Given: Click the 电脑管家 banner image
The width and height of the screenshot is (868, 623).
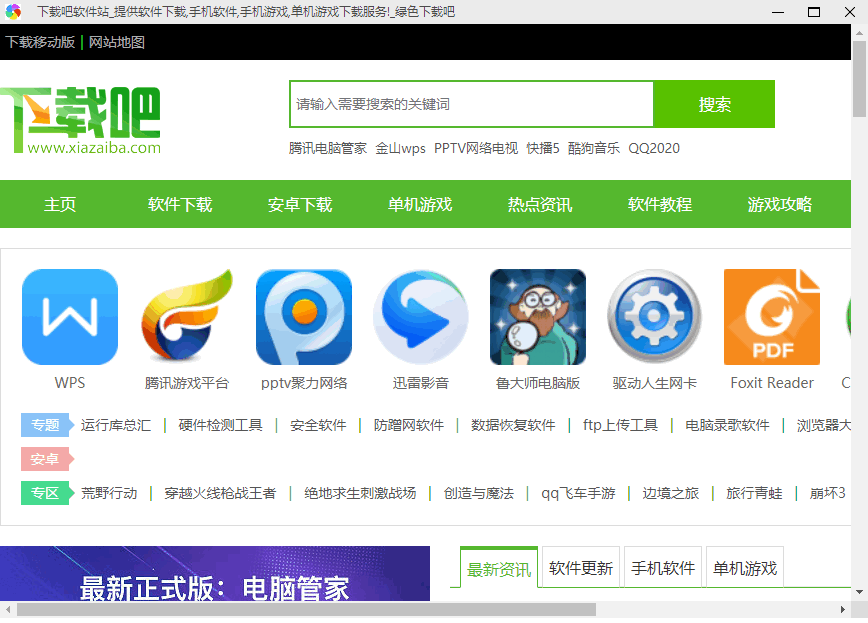Looking at the screenshot, I should 215,574.
